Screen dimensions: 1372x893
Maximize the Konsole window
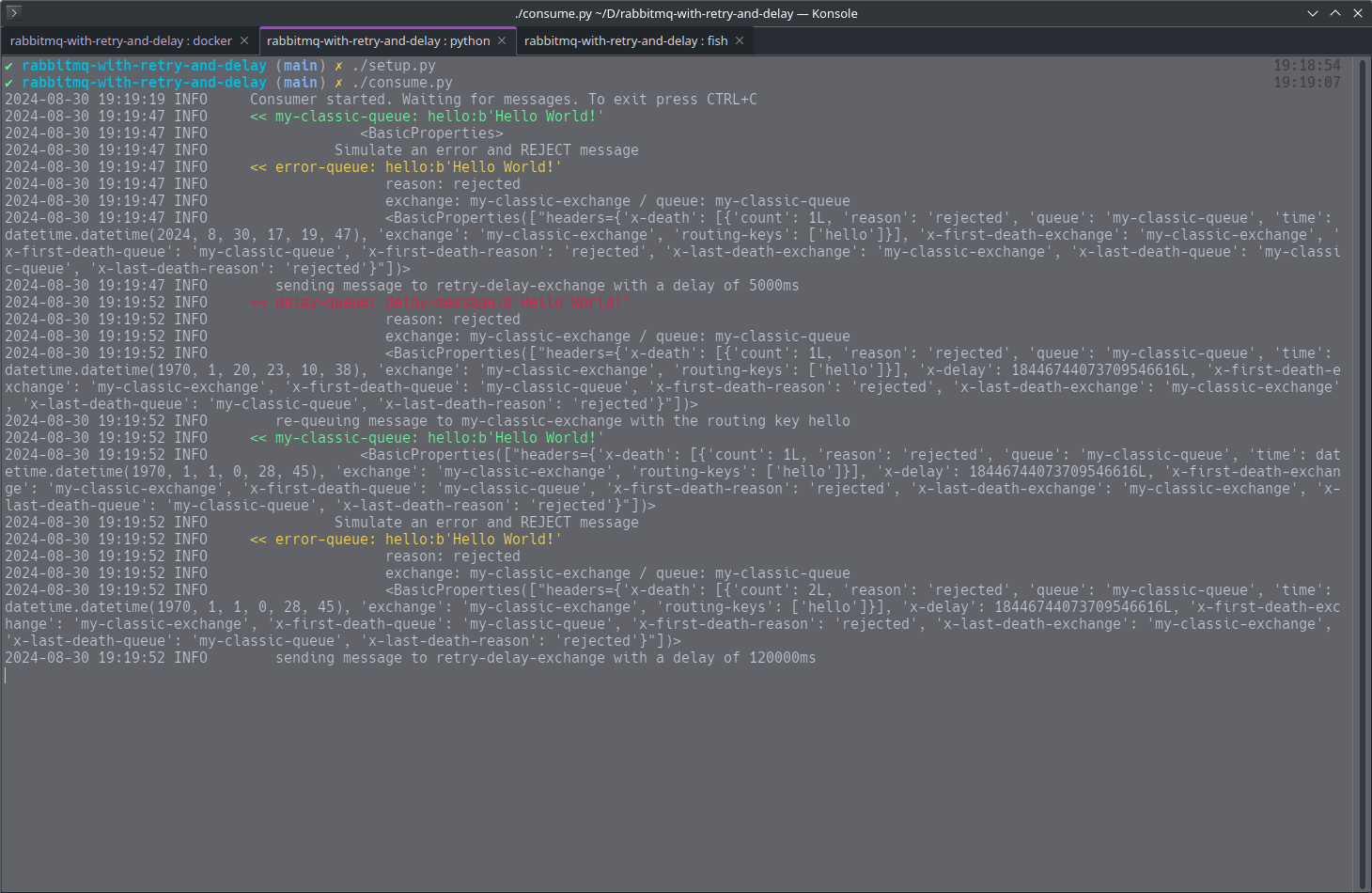coord(1335,13)
